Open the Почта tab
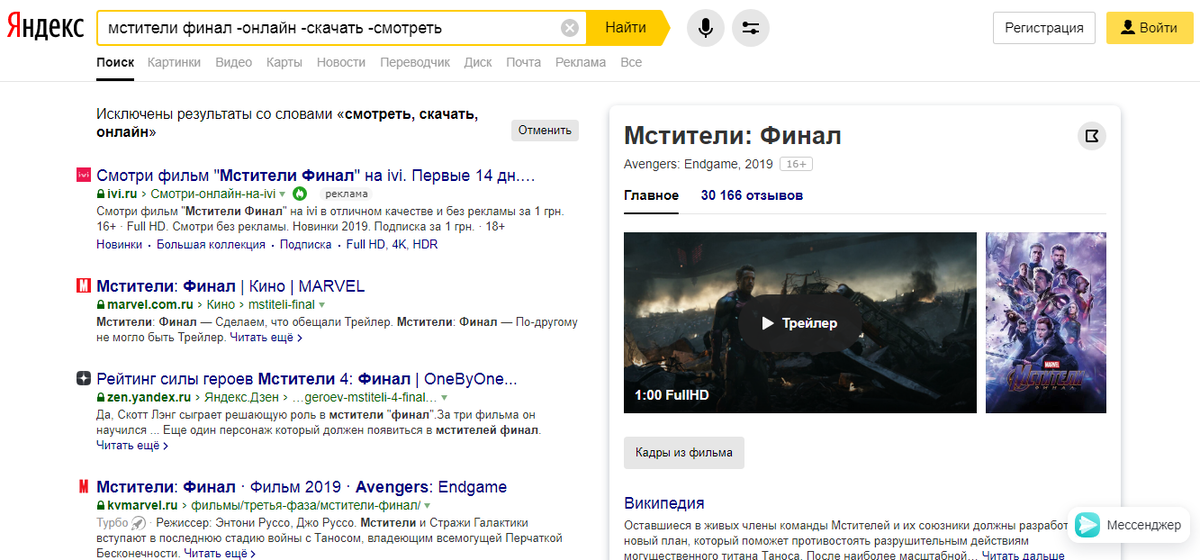Image resolution: width=1200 pixels, height=560 pixels. click(x=523, y=62)
